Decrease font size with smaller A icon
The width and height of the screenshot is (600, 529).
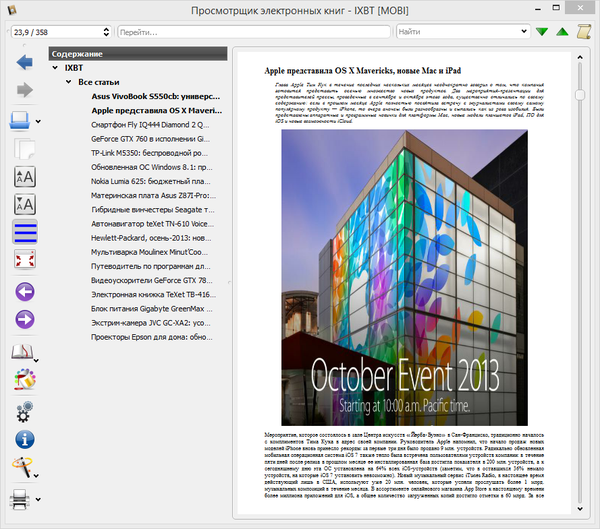point(25,204)
